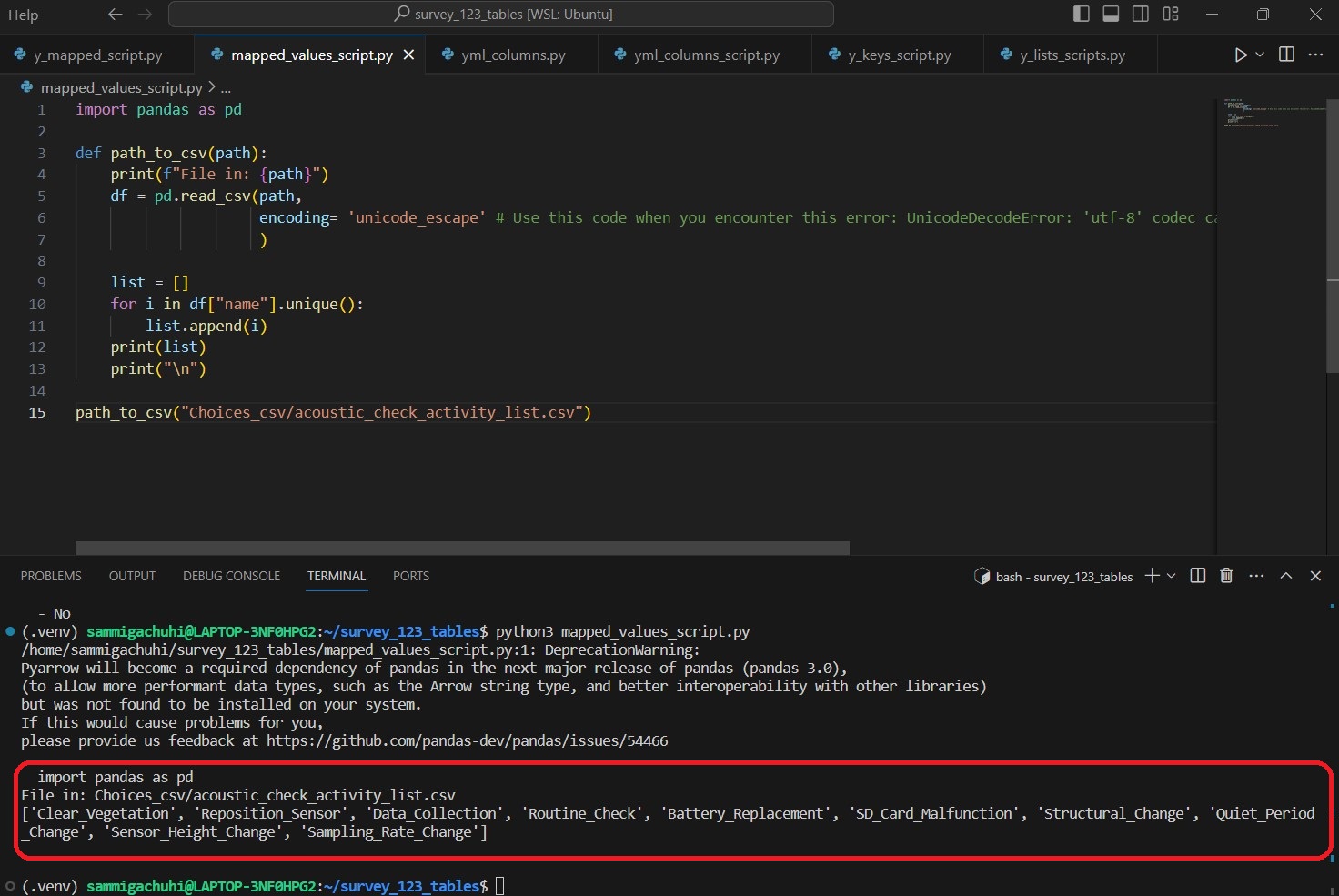Screen dimensions: 1339x896
Task: Close the terminal panel
Action: (x=1315, y=575)
